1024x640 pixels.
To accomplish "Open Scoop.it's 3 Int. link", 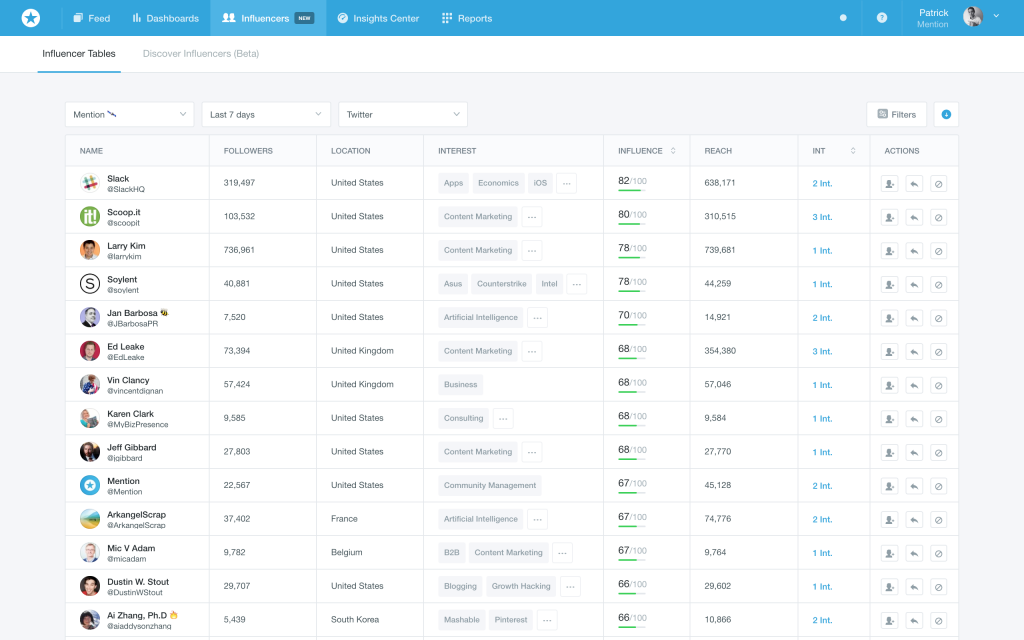I will [822, 217].
